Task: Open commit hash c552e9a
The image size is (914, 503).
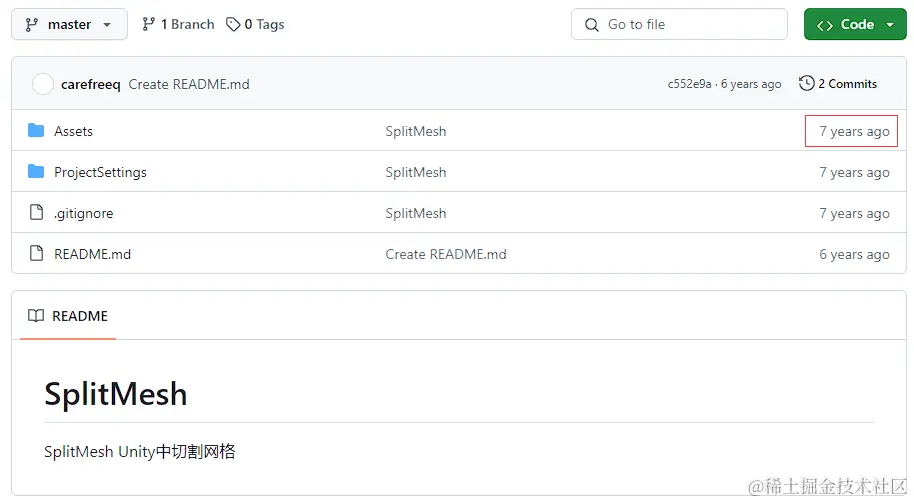Action: point(689,84)
